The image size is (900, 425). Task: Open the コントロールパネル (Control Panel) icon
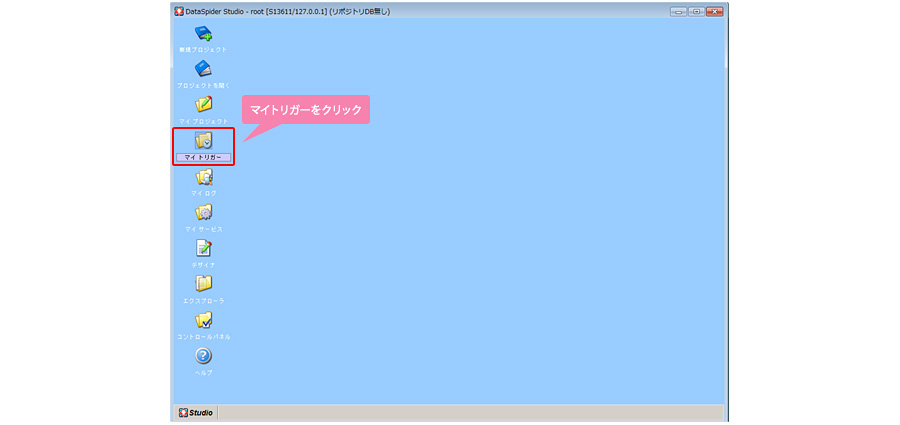click(x=203, y=319)
